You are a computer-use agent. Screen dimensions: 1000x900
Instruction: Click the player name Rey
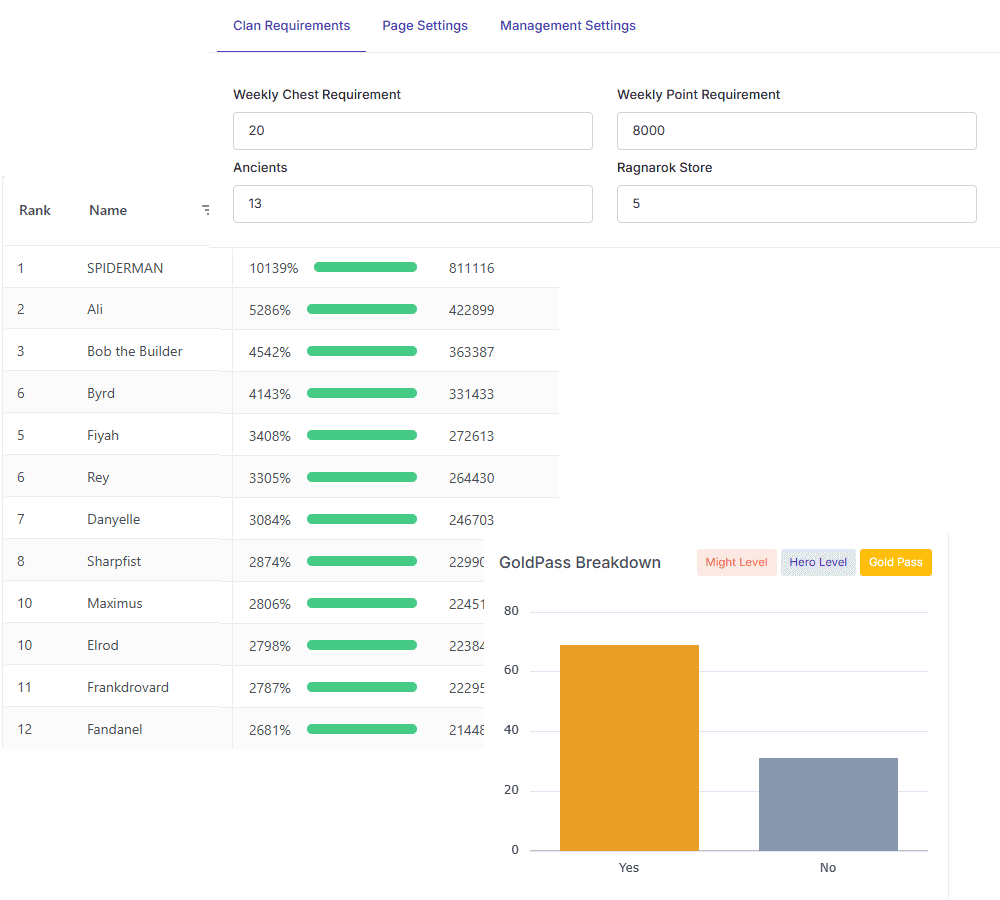98,478
